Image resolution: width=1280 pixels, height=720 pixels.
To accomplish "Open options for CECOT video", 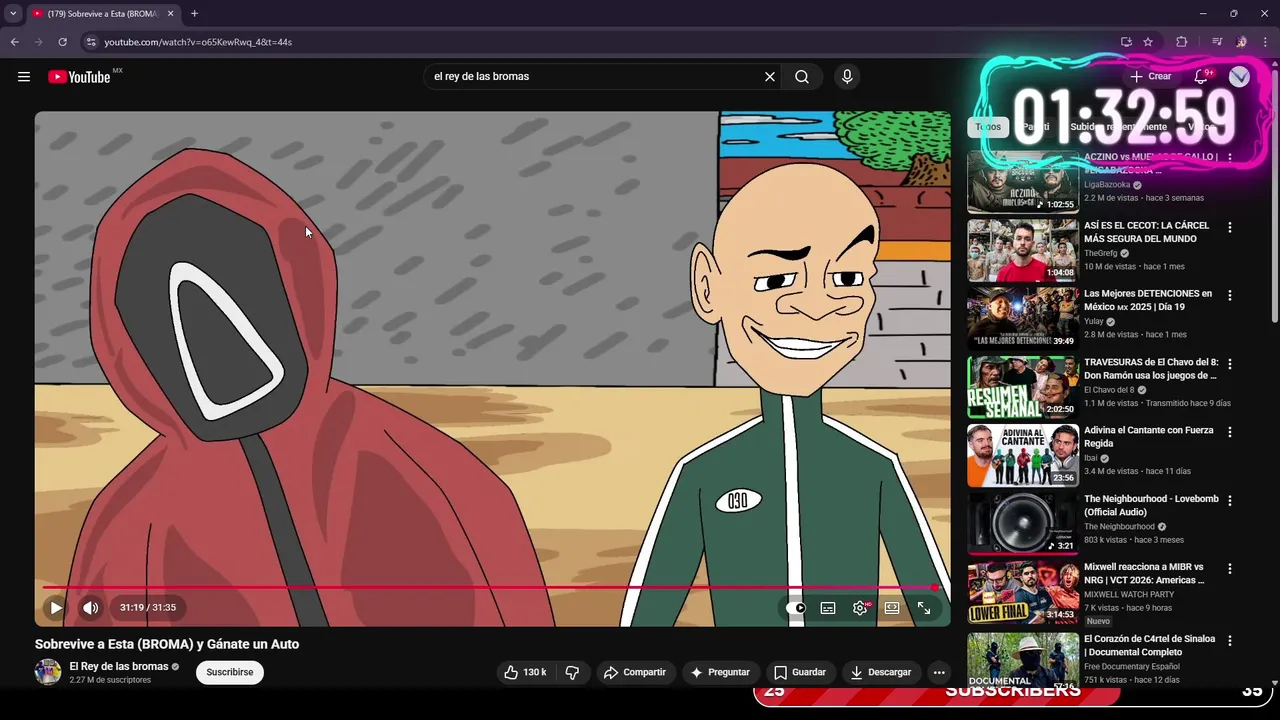I will (x=1230, y=227).
